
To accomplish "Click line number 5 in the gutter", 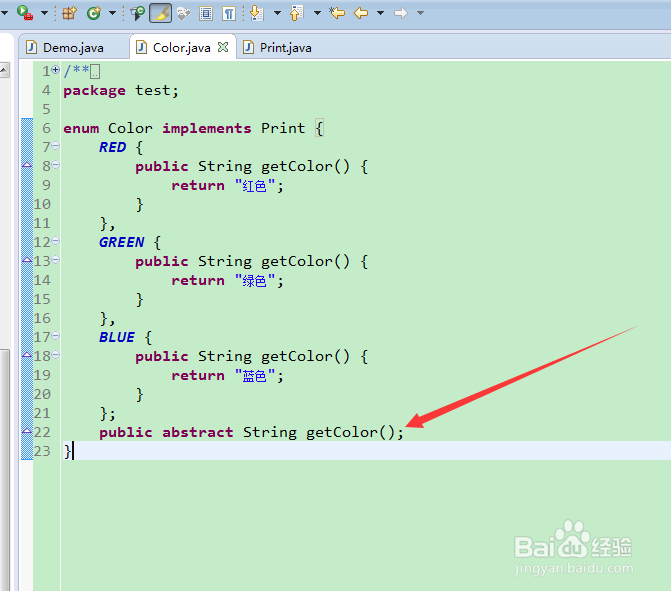I will tap(46, 109).
